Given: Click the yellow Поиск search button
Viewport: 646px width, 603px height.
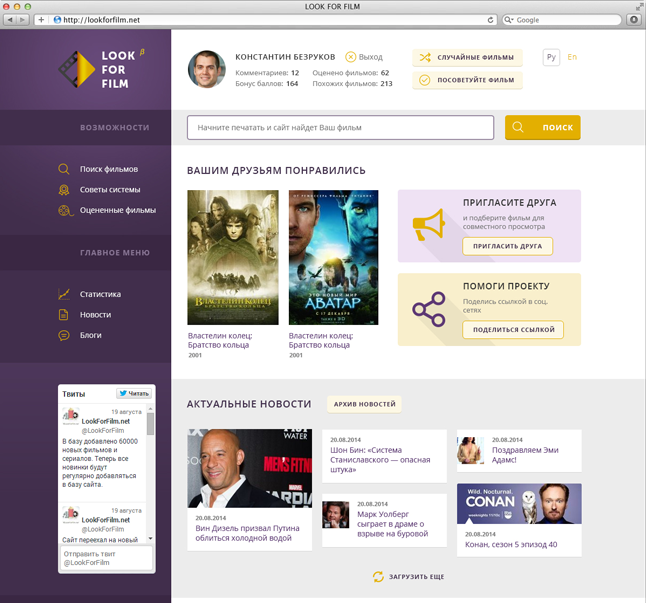Looking at the screenshot, I should pyautogui.click(x=543, y=128).
